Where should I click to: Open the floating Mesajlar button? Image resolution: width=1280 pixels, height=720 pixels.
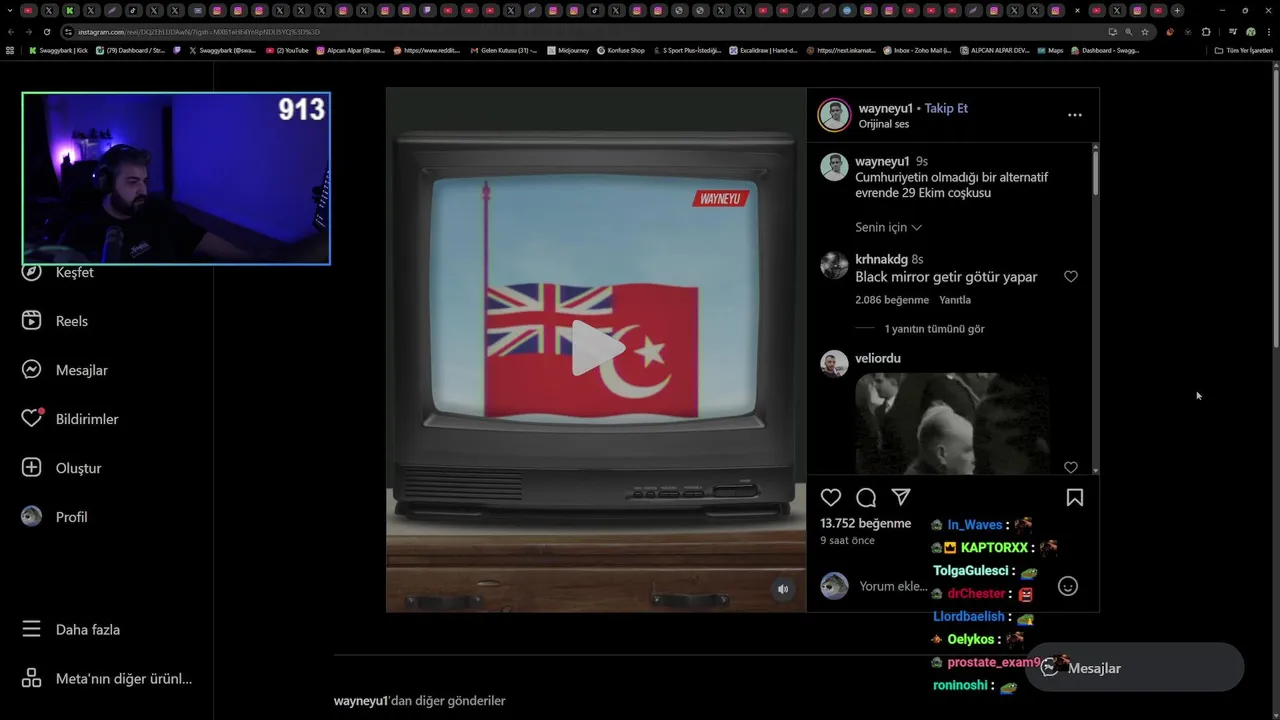[x=1134, y=668]
